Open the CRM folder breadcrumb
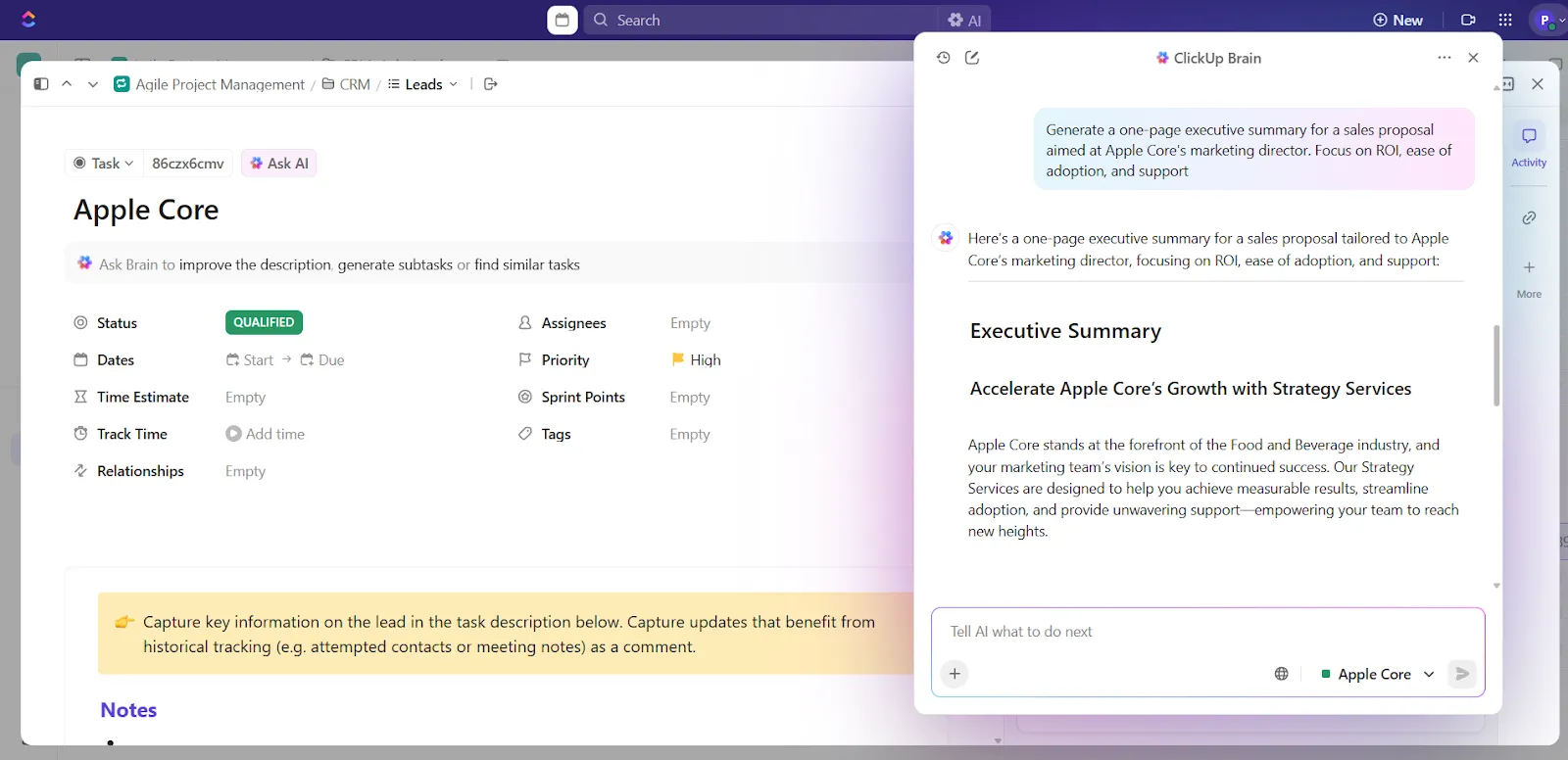The image size is (1568, 760). pos(346,84)
